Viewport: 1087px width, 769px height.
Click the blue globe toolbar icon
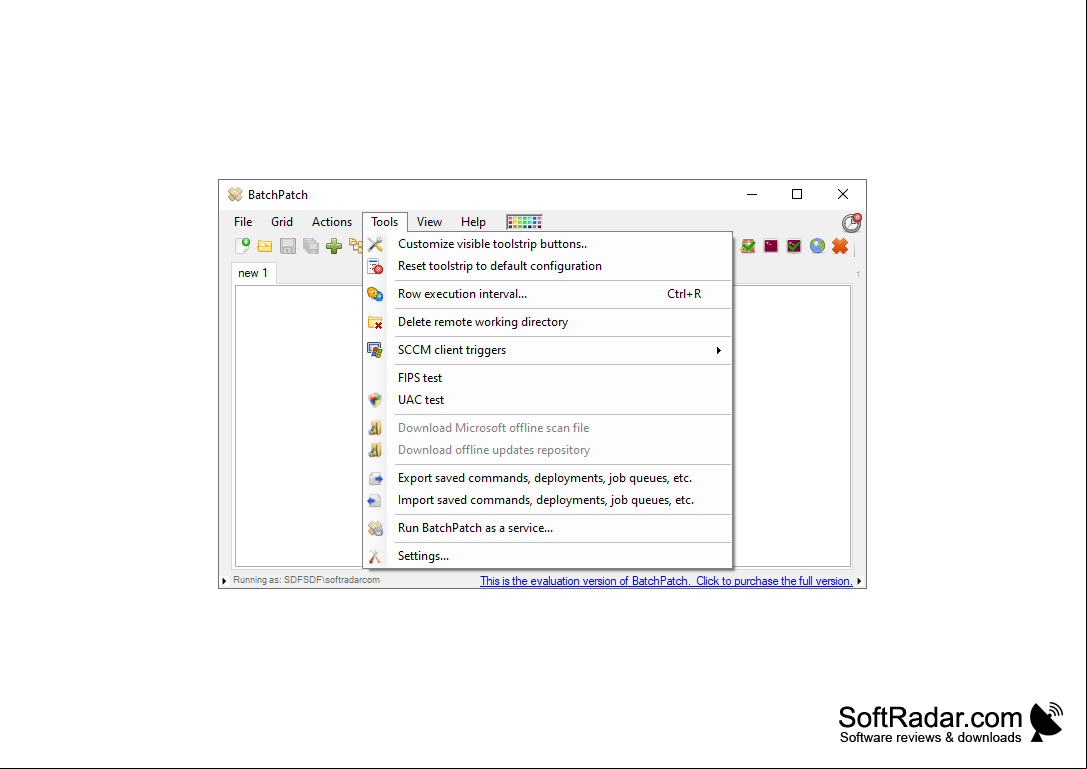click(817, 245)
